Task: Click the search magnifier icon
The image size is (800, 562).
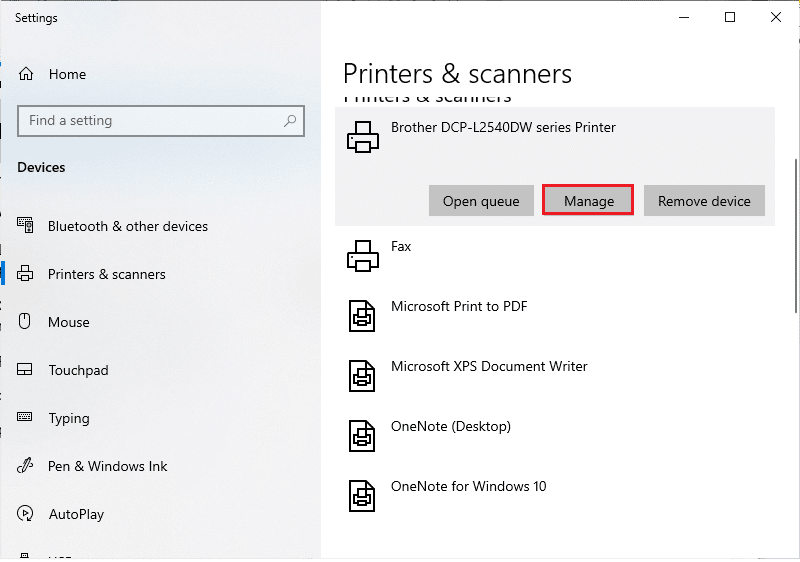Action: [290, 121]
